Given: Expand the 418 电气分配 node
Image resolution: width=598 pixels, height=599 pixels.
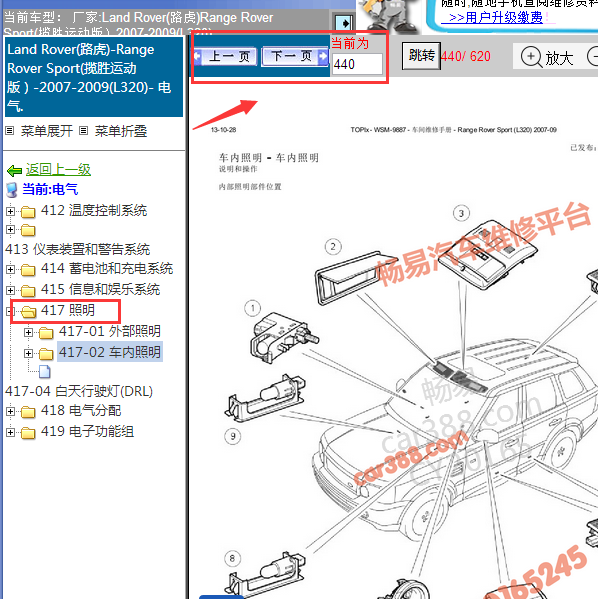Looking at the screenshot, I should pyautogui.click(x=10, y=411).
